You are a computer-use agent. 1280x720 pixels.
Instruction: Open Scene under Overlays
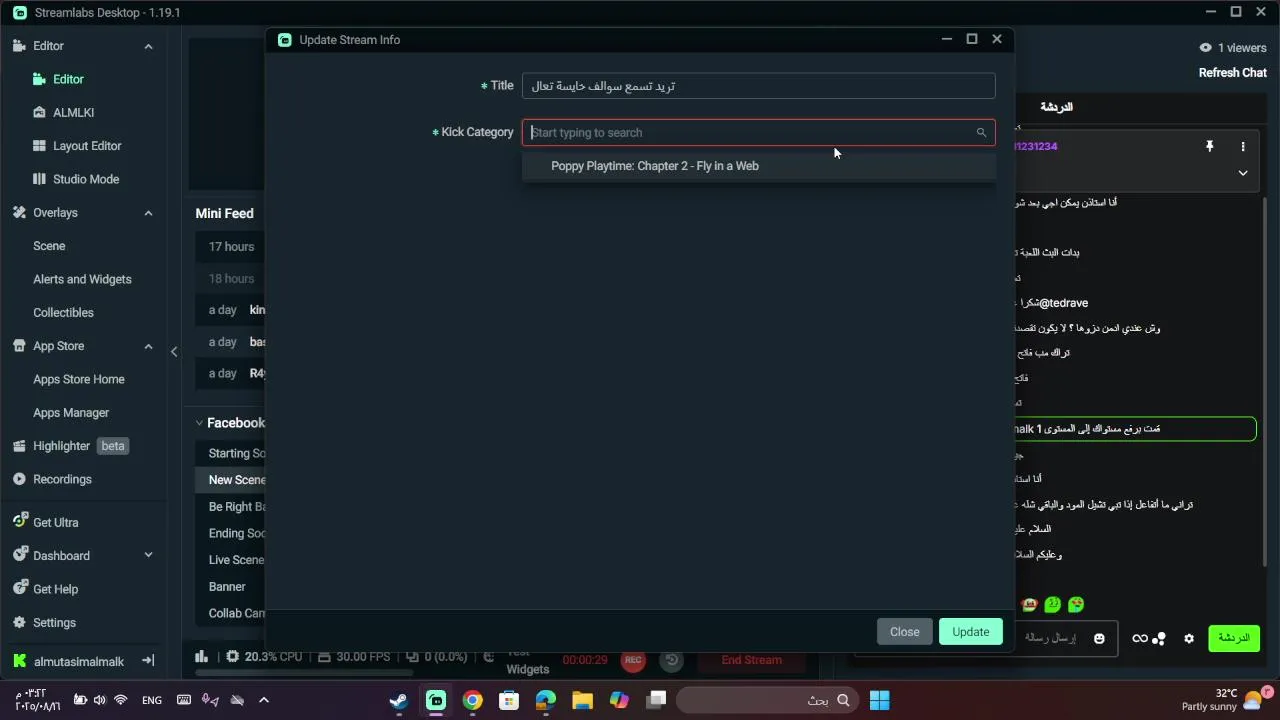pyautogui.click(x=49, y=246)
